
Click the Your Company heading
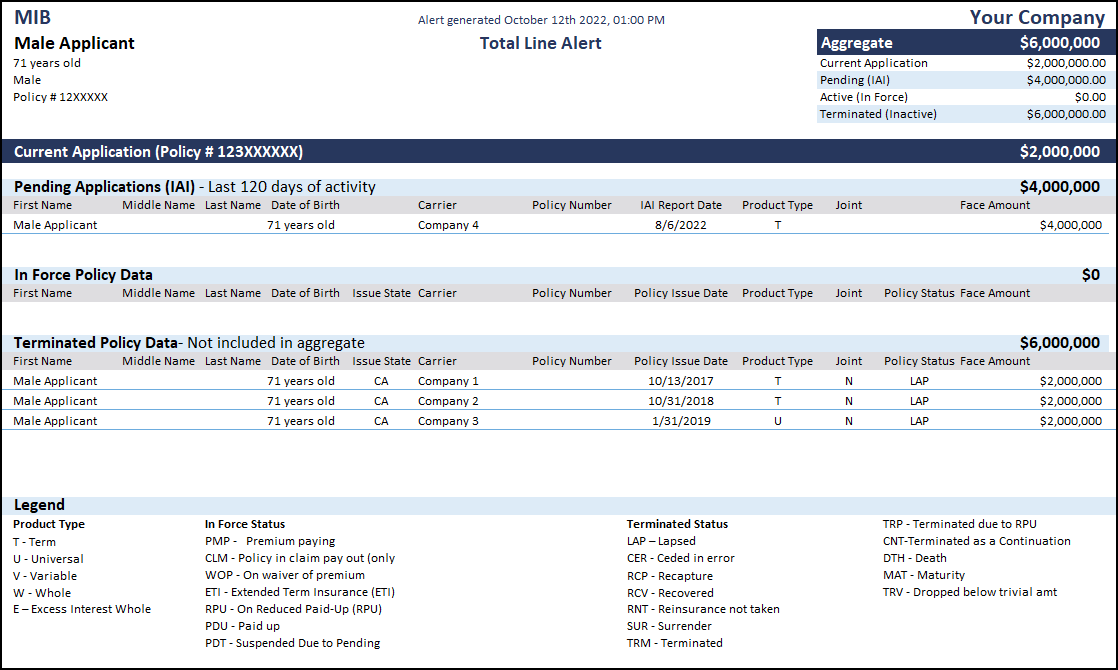pyautogui.click(x=1037, y=17)
